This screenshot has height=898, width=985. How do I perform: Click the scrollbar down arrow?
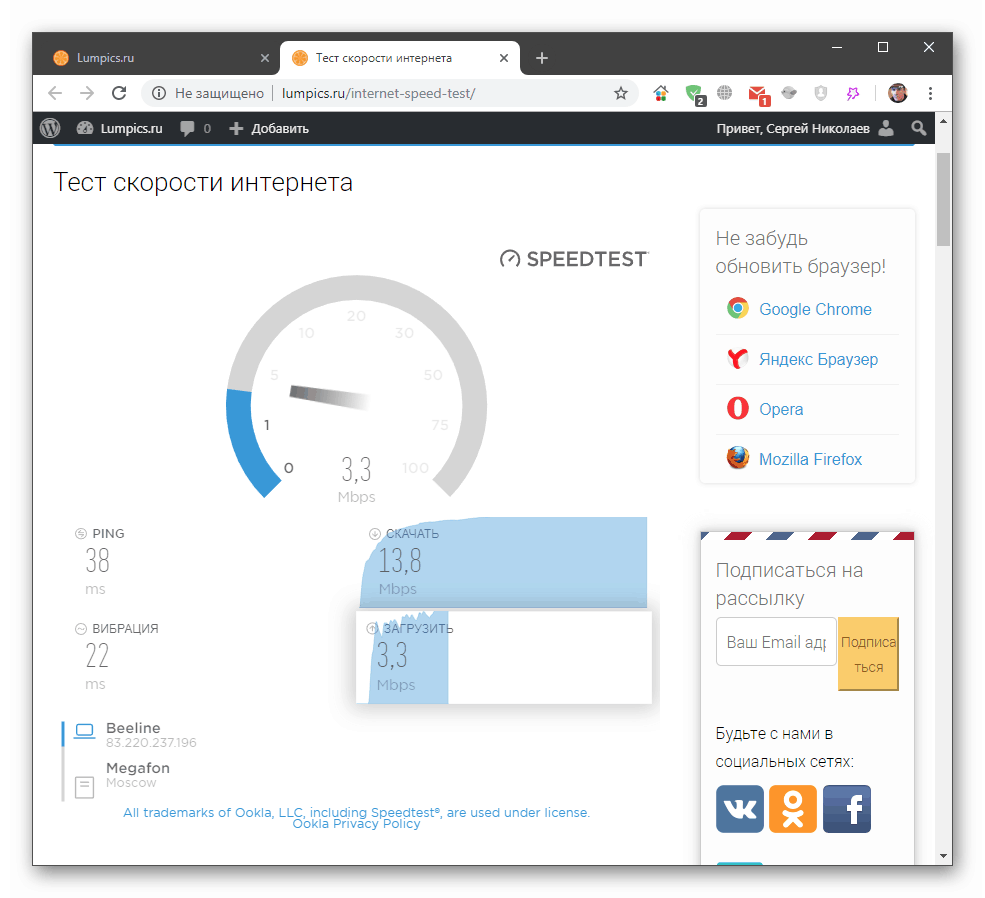pyautogui.click(x=943, y=856)
